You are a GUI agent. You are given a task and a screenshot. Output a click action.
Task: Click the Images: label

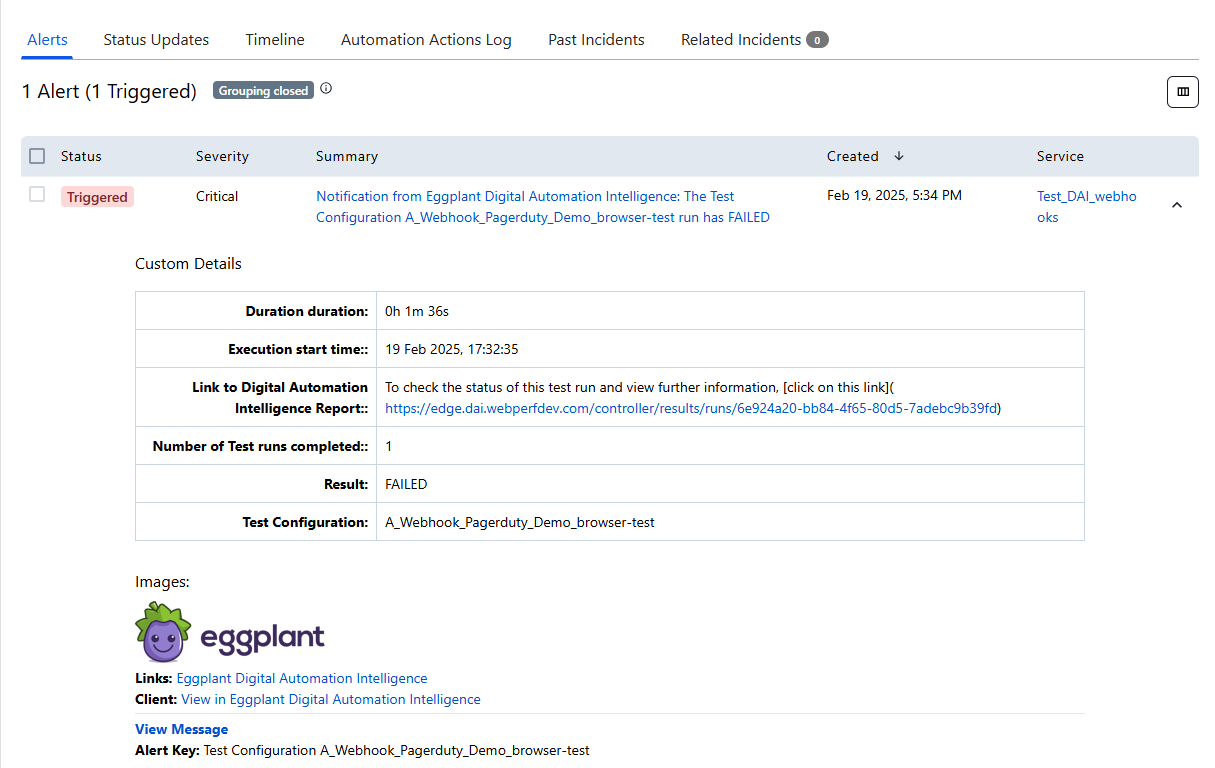pyautogui.click(x=162, y=581)
